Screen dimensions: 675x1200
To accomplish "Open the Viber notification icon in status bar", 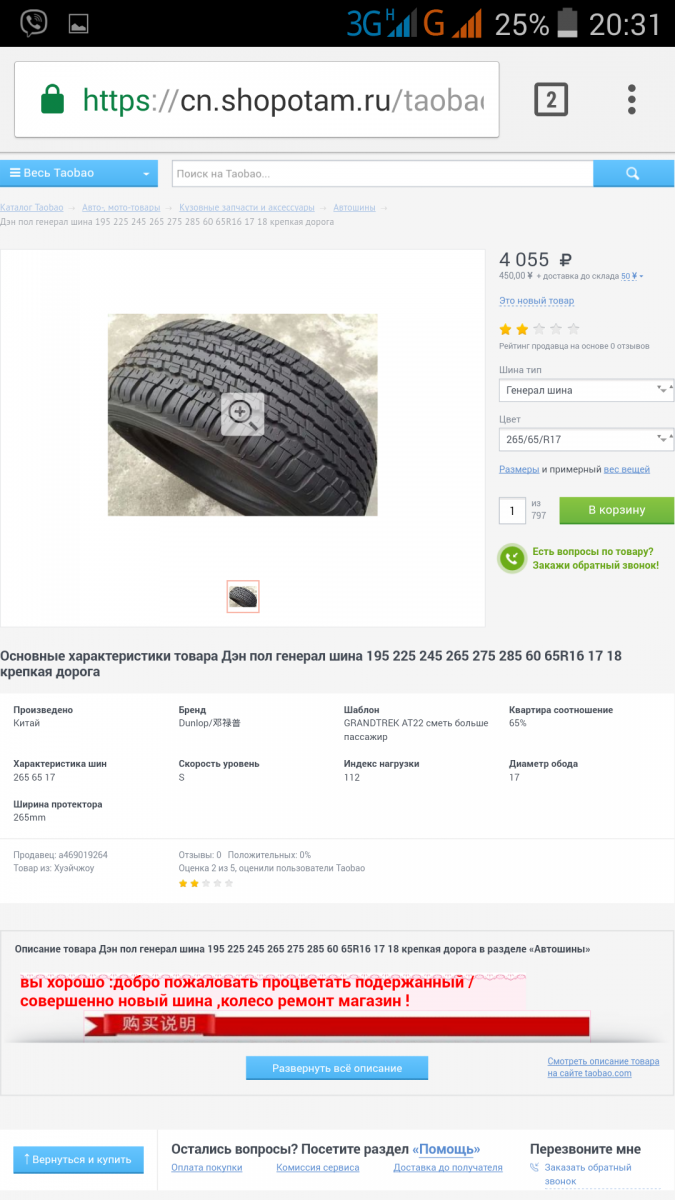I will click(34, 23).
